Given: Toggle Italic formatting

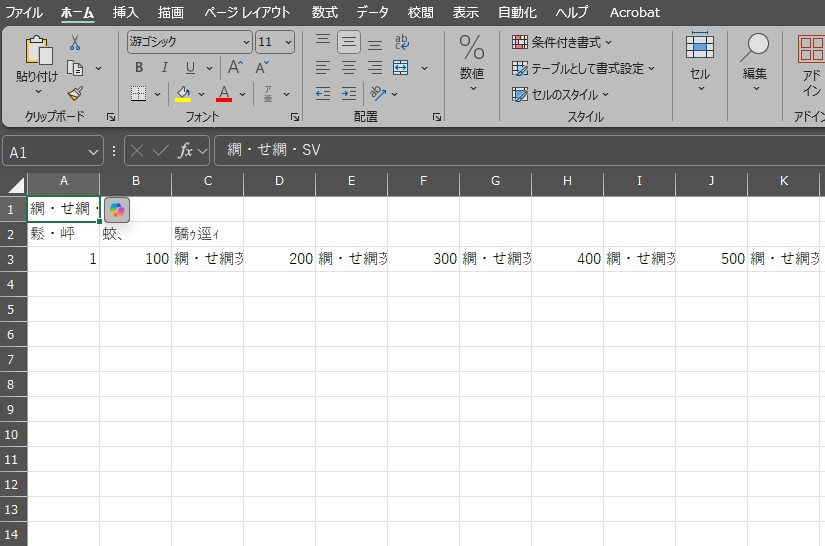Looking at the screenshot, I should click(x=165, y=67).
